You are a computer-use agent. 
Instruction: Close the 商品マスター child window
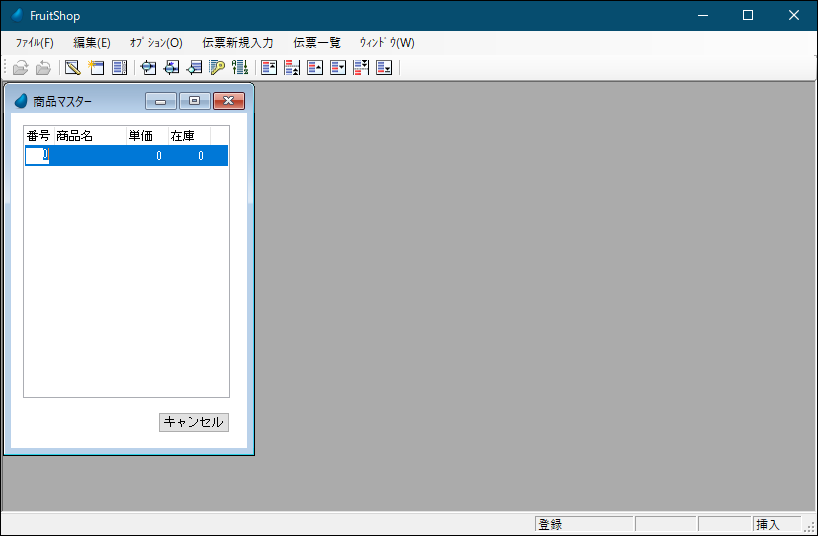[229, 101]
